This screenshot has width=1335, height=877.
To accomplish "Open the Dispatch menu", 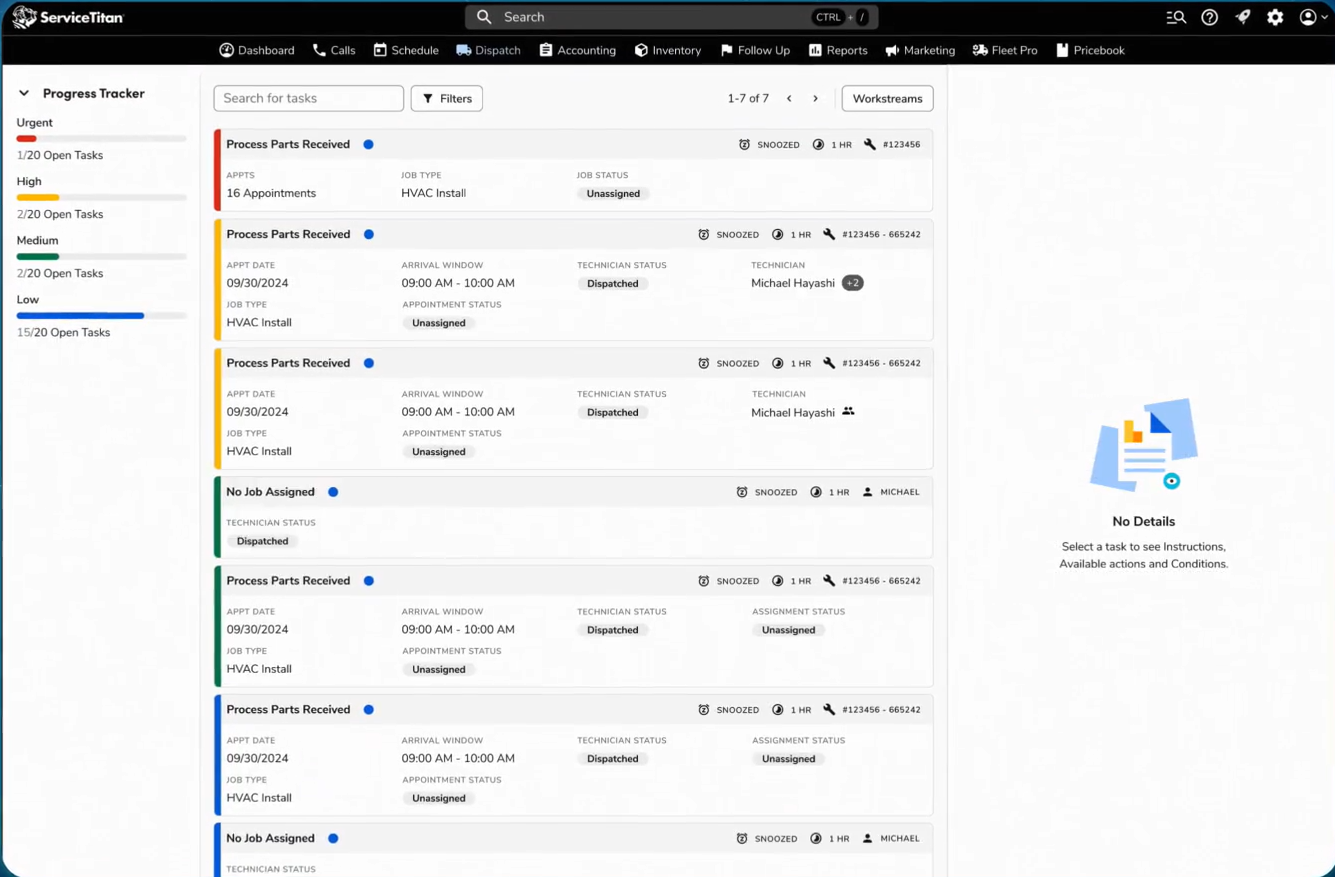I will point(488,50).
